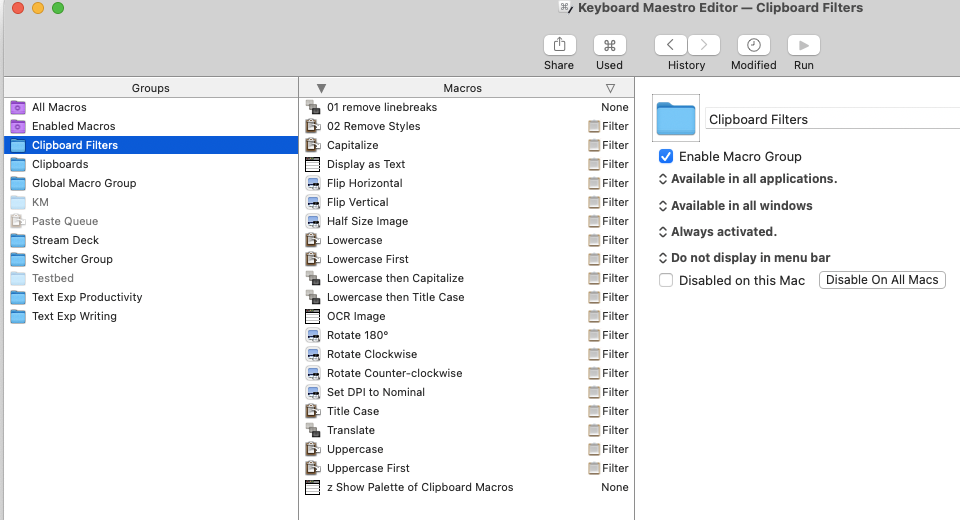Select the Lowercase then Capitalize macro

(467, 278)
